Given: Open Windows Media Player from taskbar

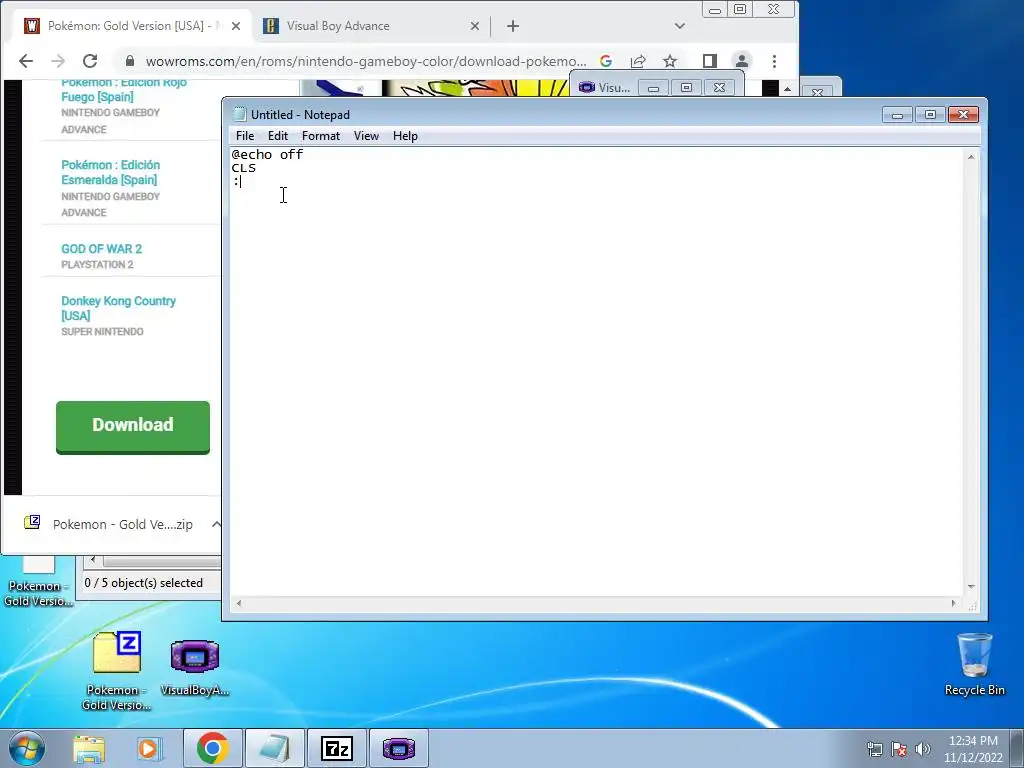Looking at the screenshot, I should click(148, 748).
